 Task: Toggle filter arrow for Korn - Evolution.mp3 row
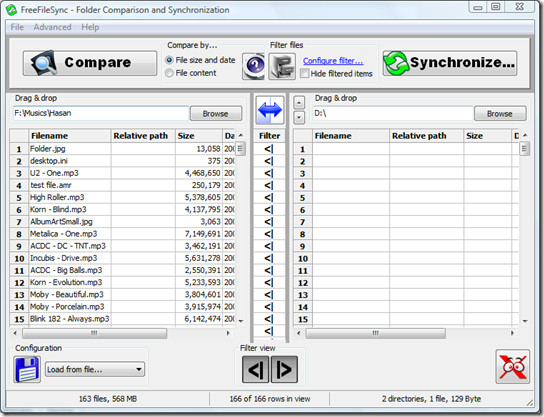coord(269,283)
